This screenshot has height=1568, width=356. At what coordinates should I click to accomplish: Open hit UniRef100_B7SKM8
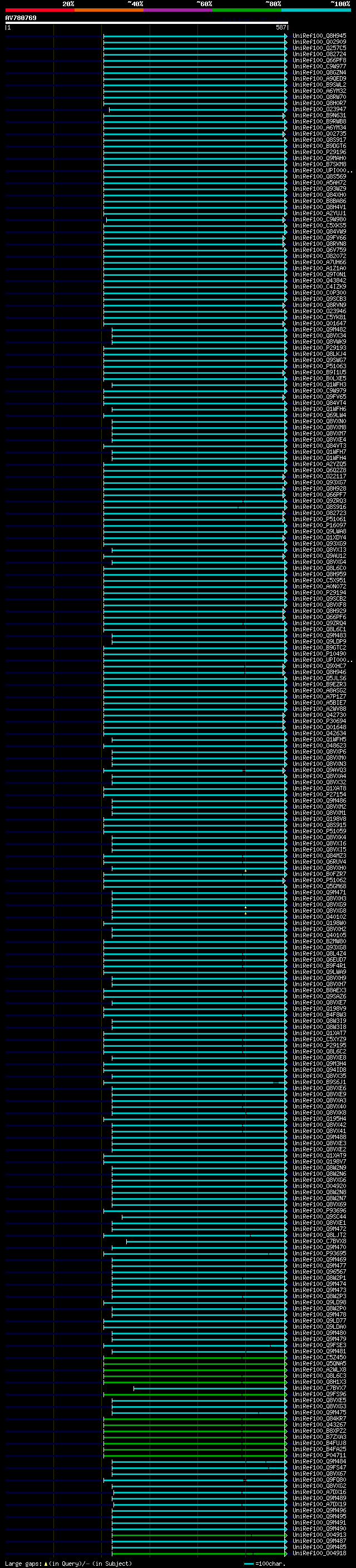(319, 164)
